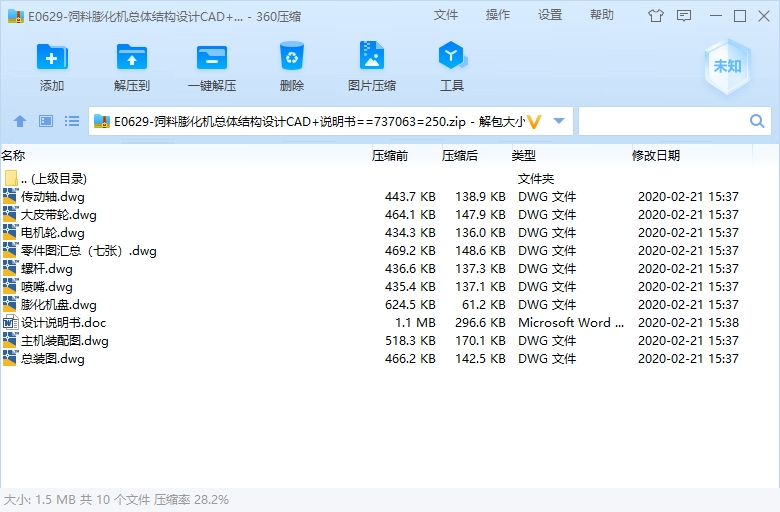Screen dimensions: 780x512
Task: Click the 61.2 KB compressed size cell
Action: [484, 305]
